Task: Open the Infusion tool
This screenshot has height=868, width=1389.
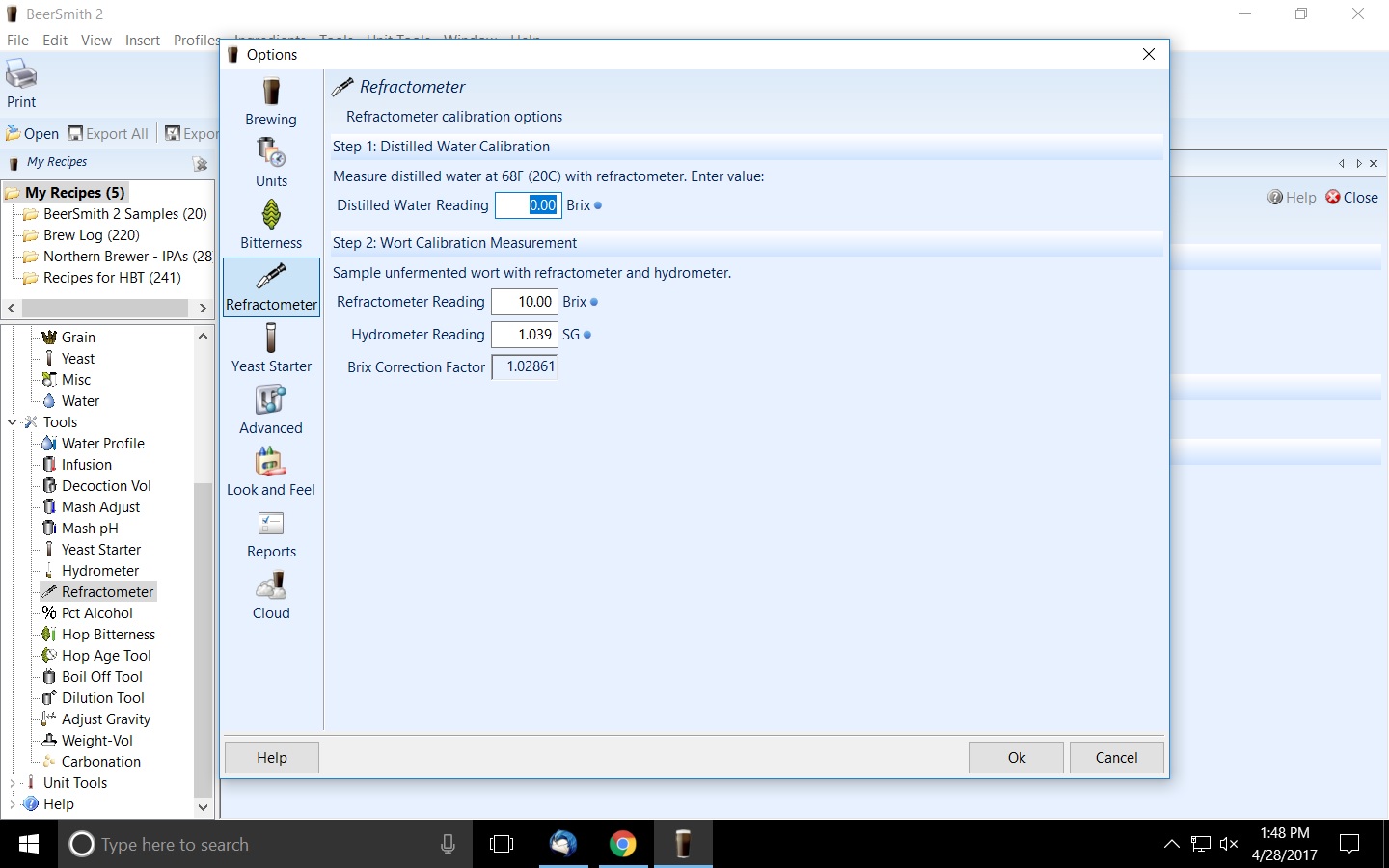Action: point(77,465)
